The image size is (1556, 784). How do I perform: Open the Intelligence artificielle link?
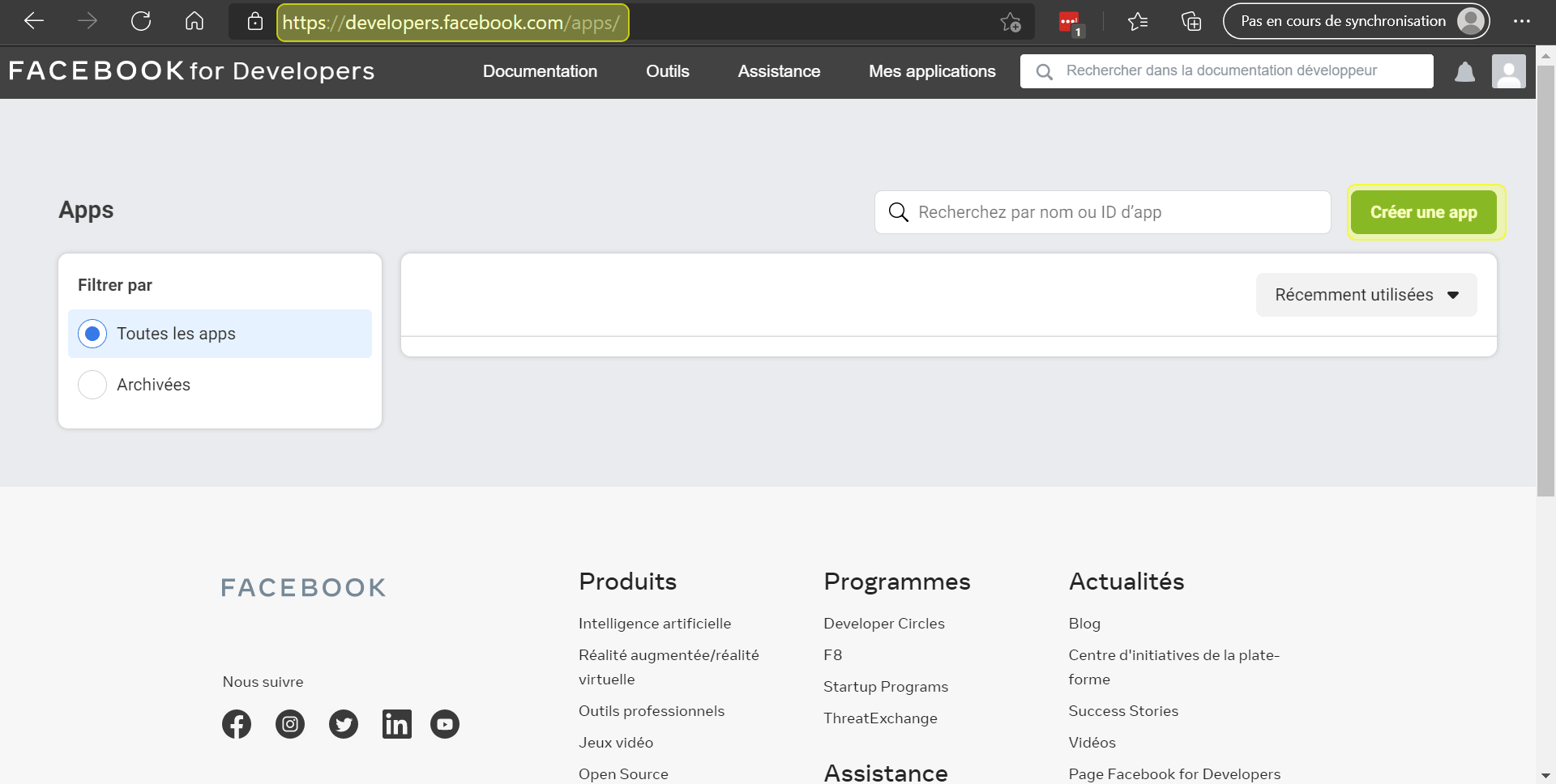tap(655, 624)
